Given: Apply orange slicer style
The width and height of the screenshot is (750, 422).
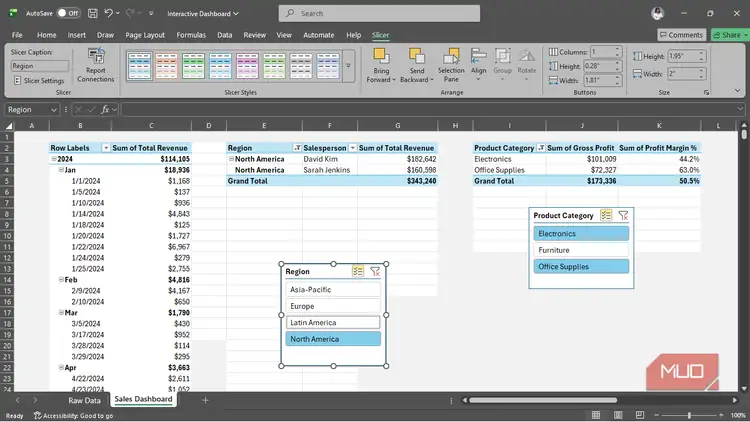Looking at the screenshot, I should pos(166,66).
